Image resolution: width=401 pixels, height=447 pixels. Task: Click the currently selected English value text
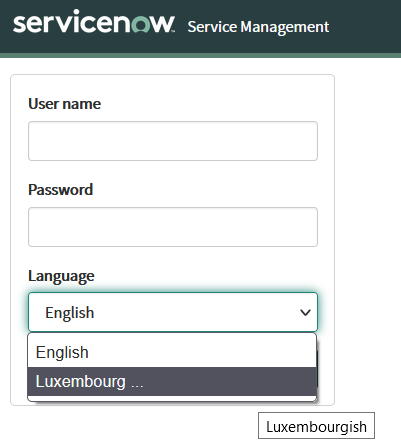click(70, 313)
